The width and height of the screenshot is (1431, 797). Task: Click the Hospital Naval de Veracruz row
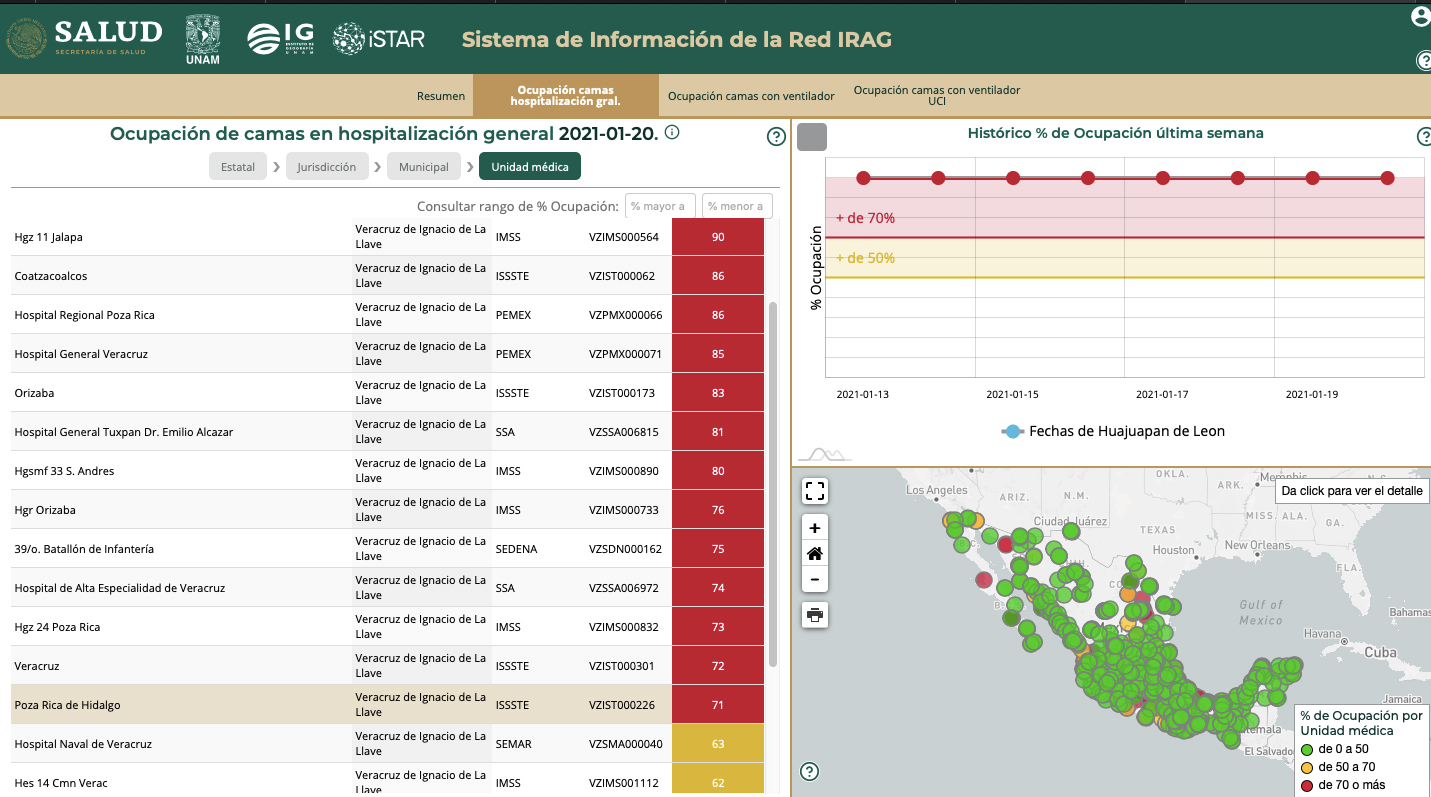(x=387, y=744)
